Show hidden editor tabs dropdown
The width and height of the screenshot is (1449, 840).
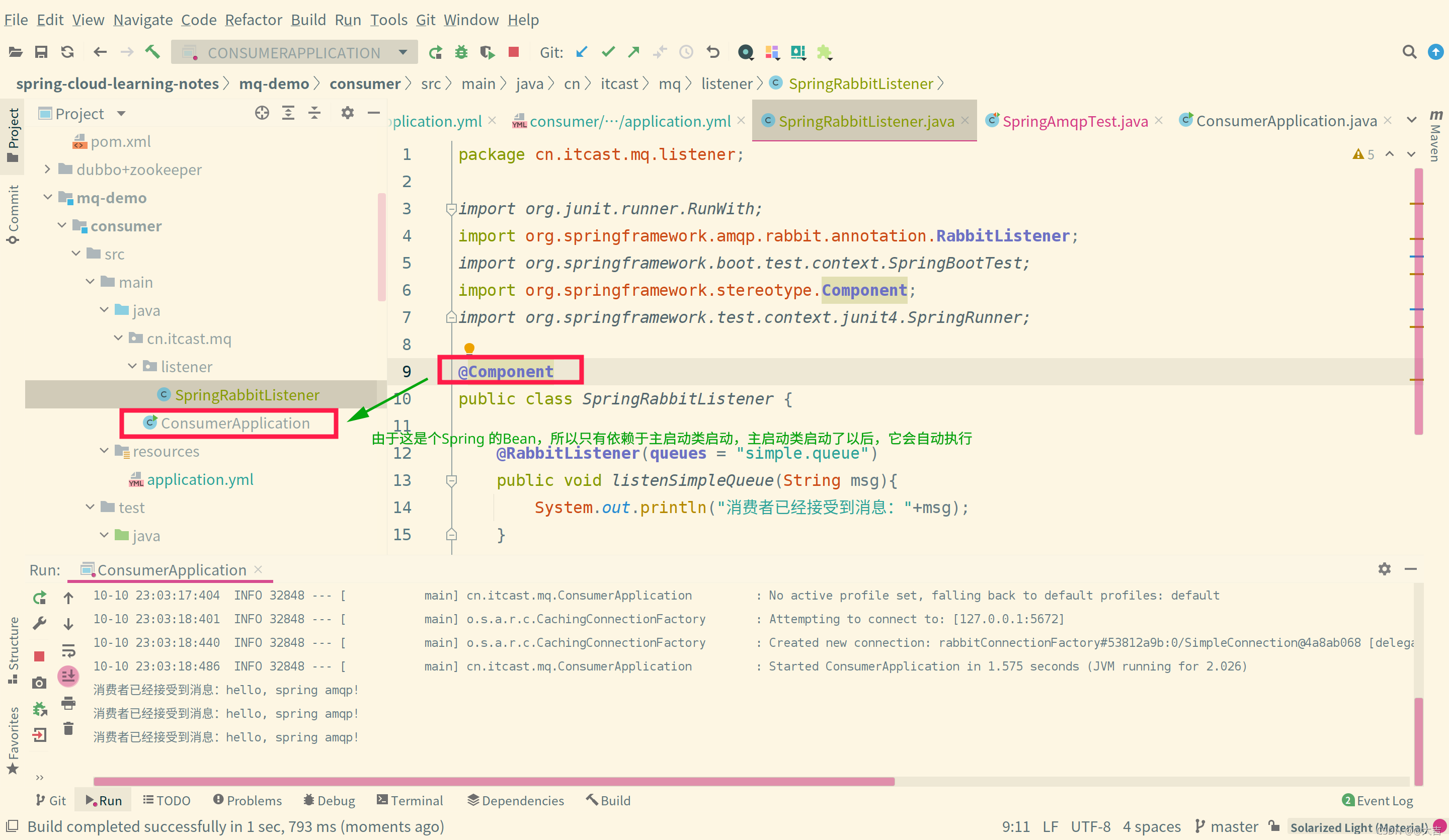pyautogui.click(x=1412, y=120)
